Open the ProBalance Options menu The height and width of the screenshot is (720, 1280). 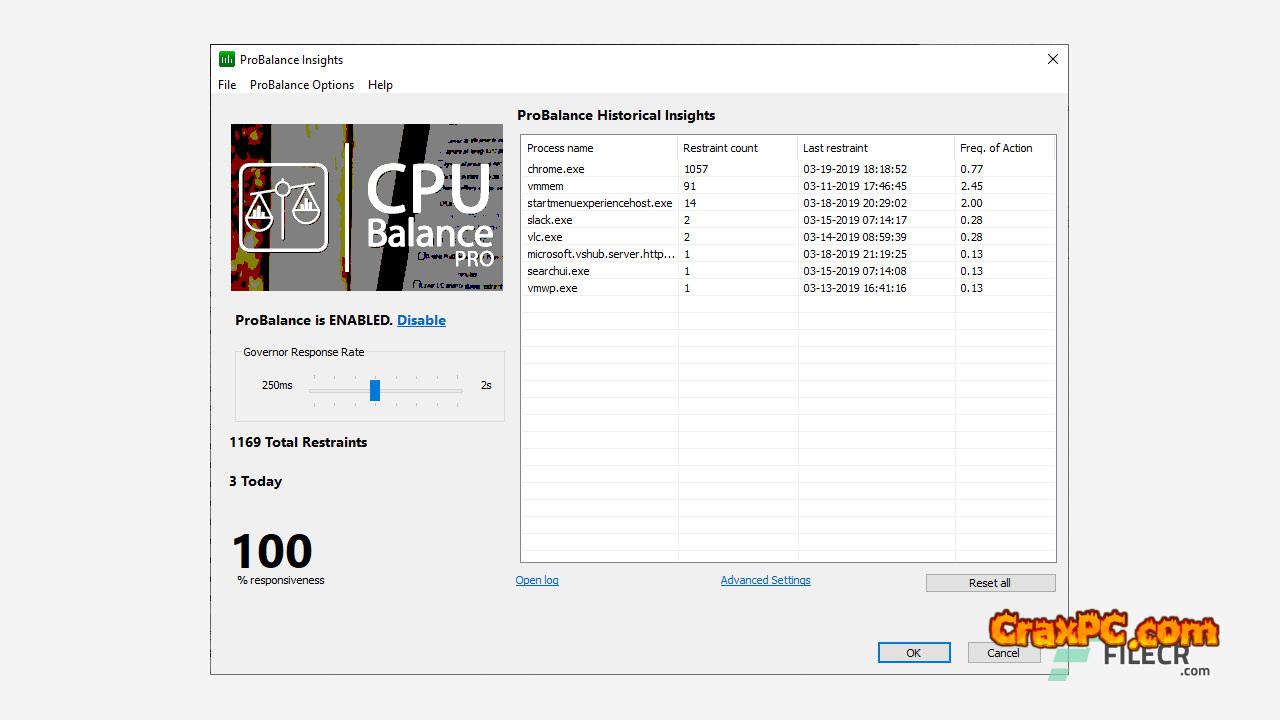pos(302,85)
